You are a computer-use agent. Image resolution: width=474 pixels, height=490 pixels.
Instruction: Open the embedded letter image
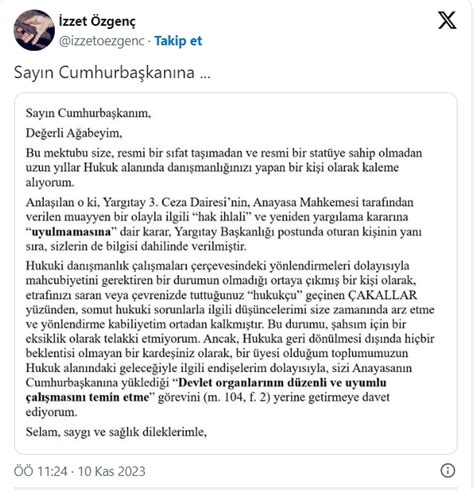point(236,273)
